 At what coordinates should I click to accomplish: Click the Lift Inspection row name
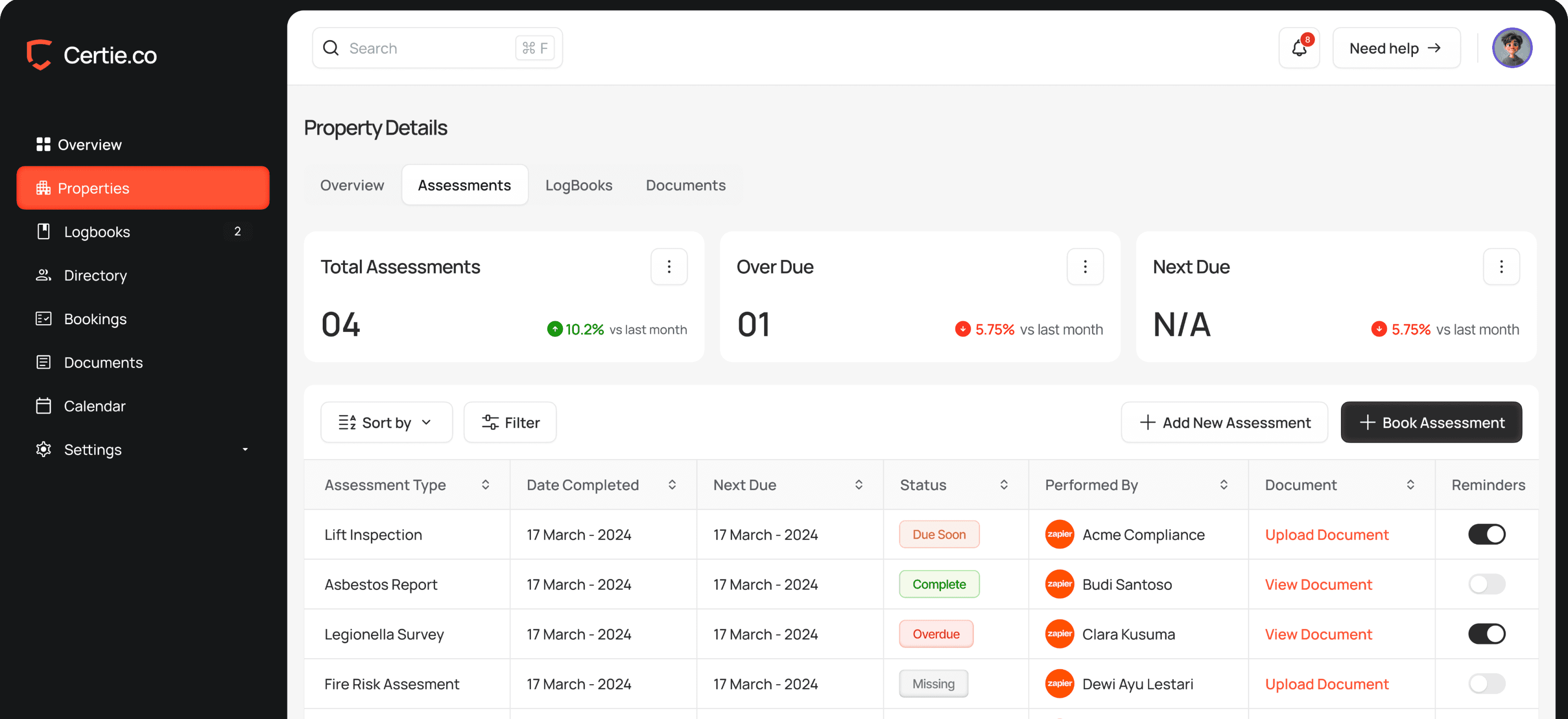point(373,534)
